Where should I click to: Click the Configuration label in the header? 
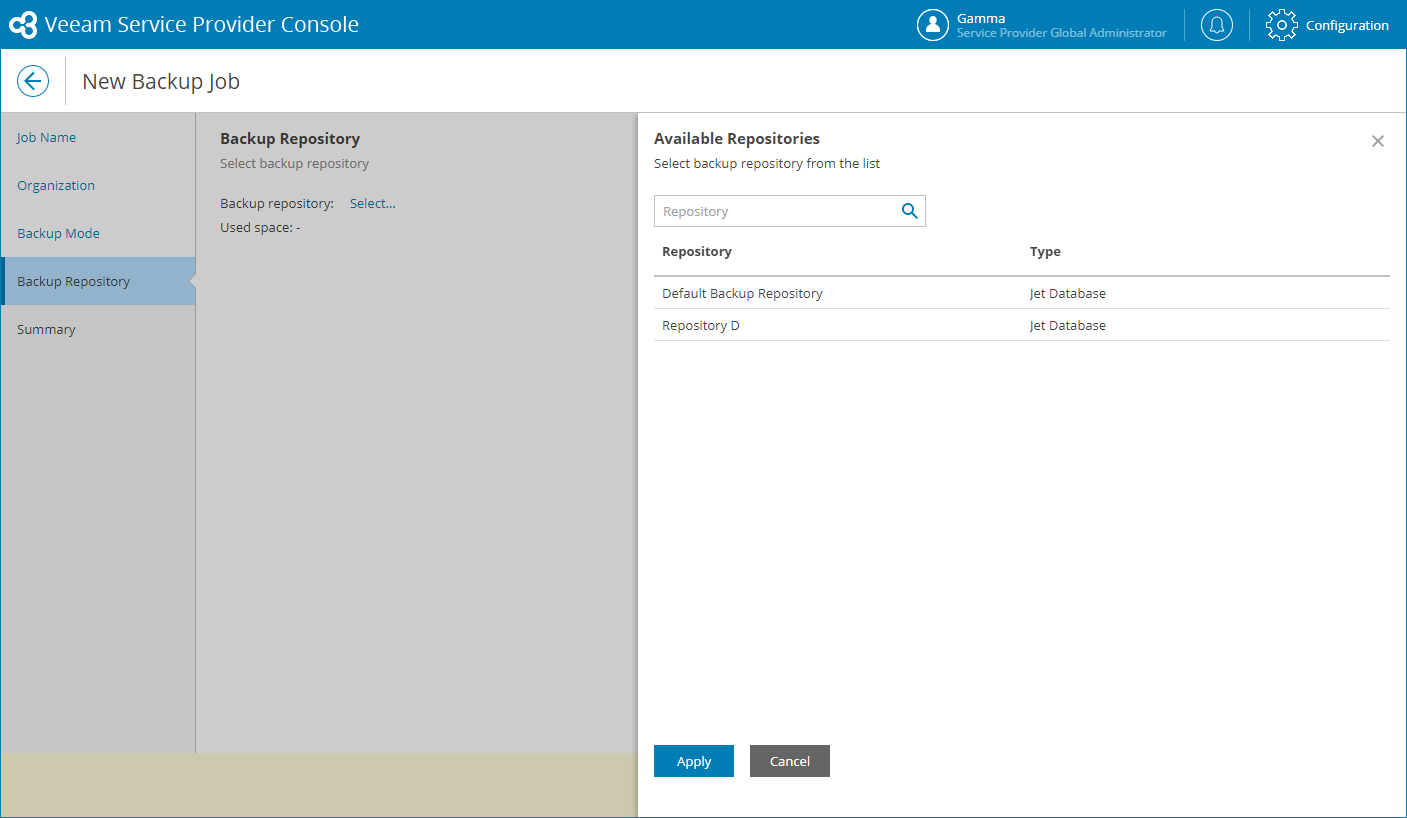tap(1347, 25)
